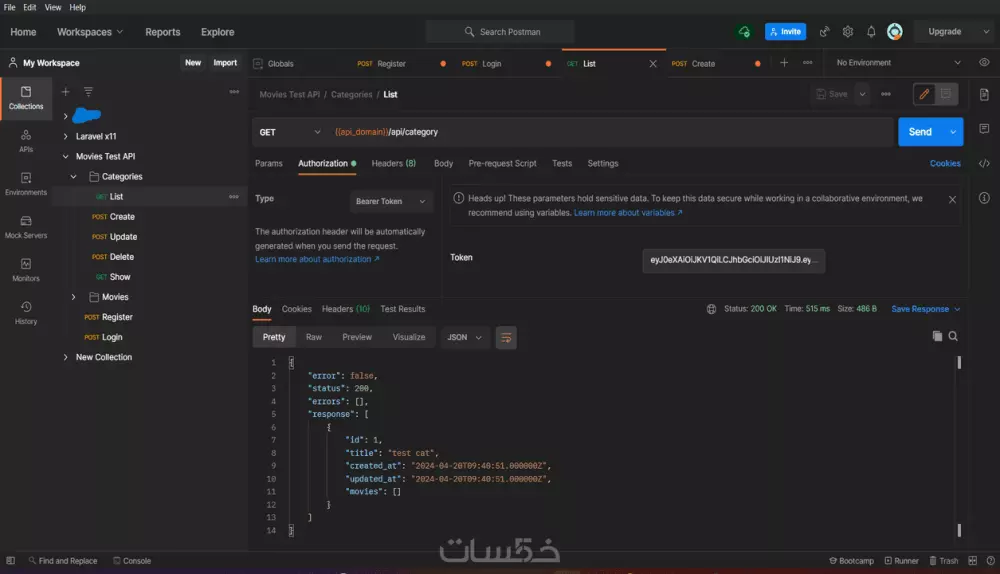This screenshot has height=574, width=1000.
Task: Open the Pre-request Script tab
Action: [x=503, y=163]
